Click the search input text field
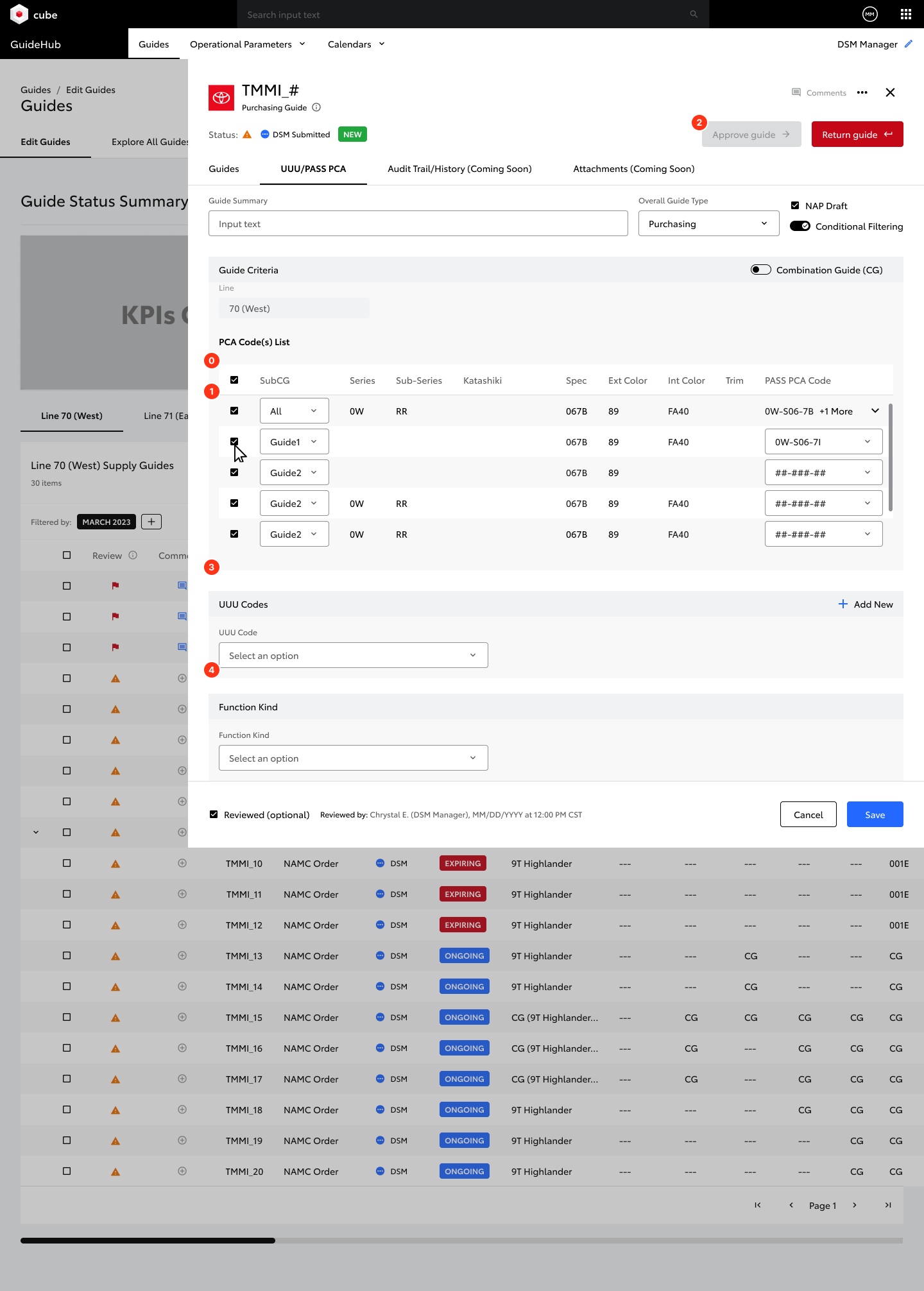This screenshot has width=924, height=1291. (473, 14)
